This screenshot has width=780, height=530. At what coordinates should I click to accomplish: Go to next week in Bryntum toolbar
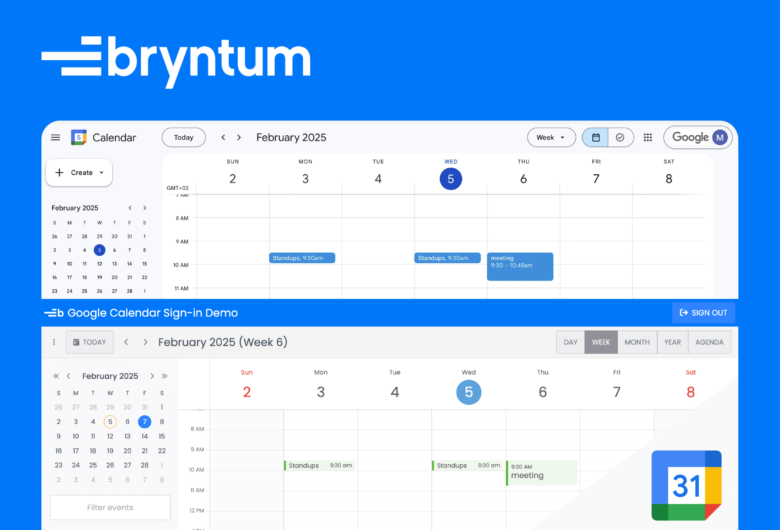(145, 342)
